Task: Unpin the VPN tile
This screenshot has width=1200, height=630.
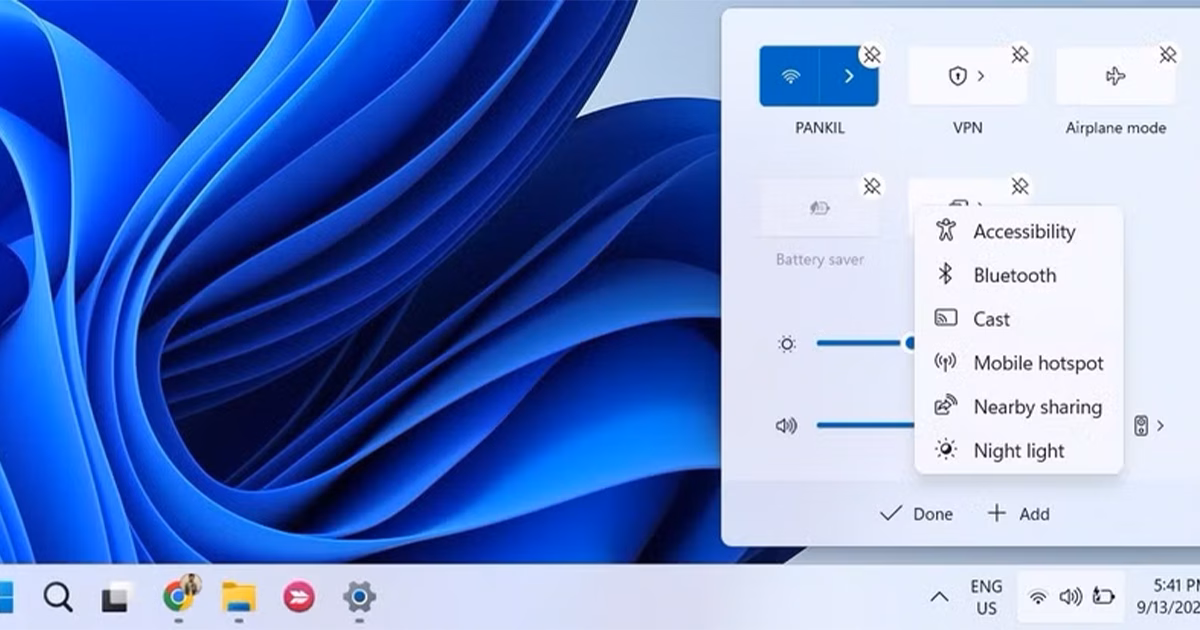Action: (x=1020, y=55)
